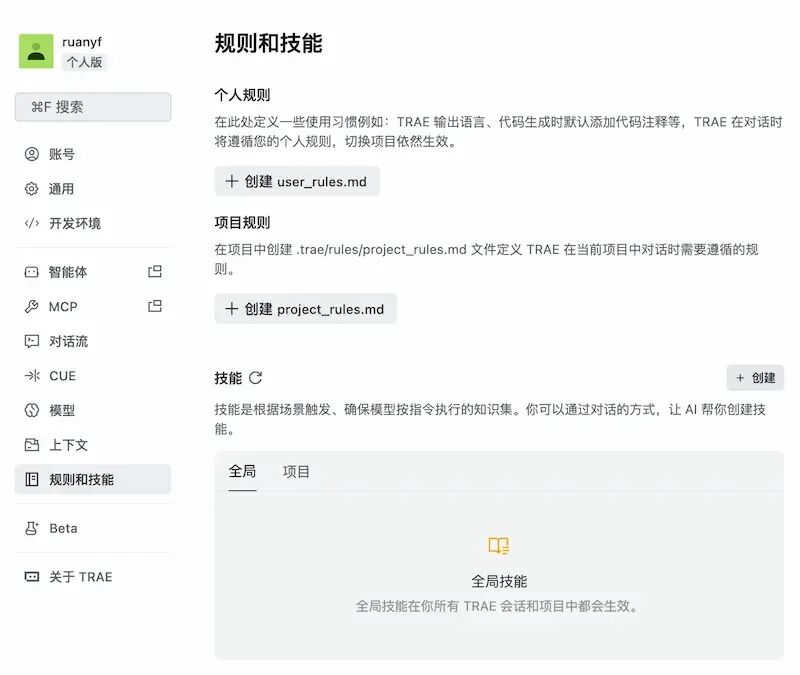Select the CUE menu item

tap(93, 376)
